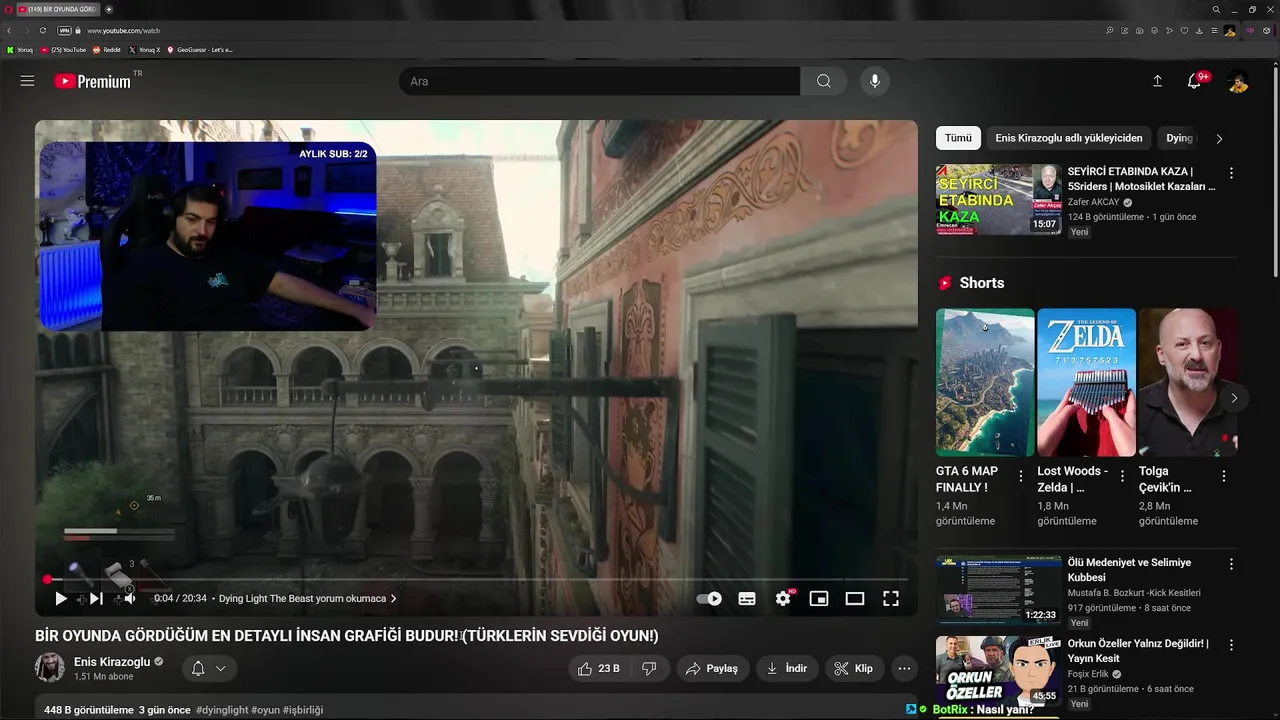
Task: Open the YouTube upload icon
Action: [1157, 81]
